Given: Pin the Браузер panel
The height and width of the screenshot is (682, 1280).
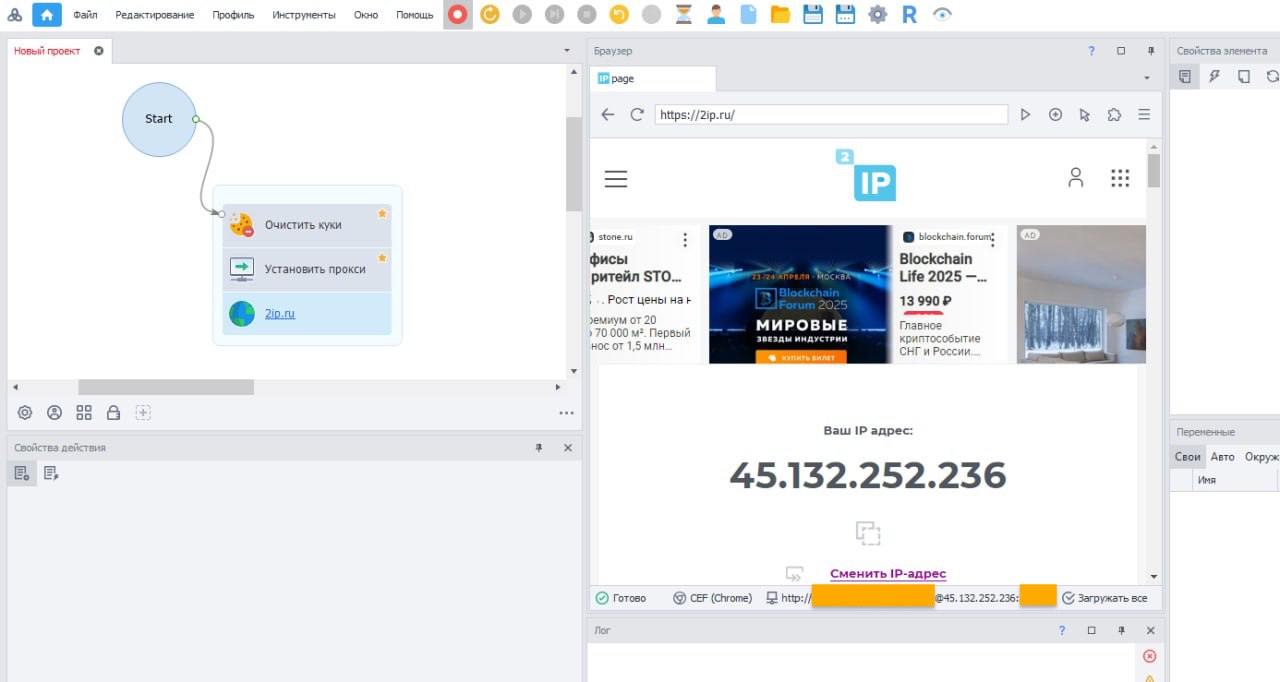Looking at the screenshot, I should 1151,51.
